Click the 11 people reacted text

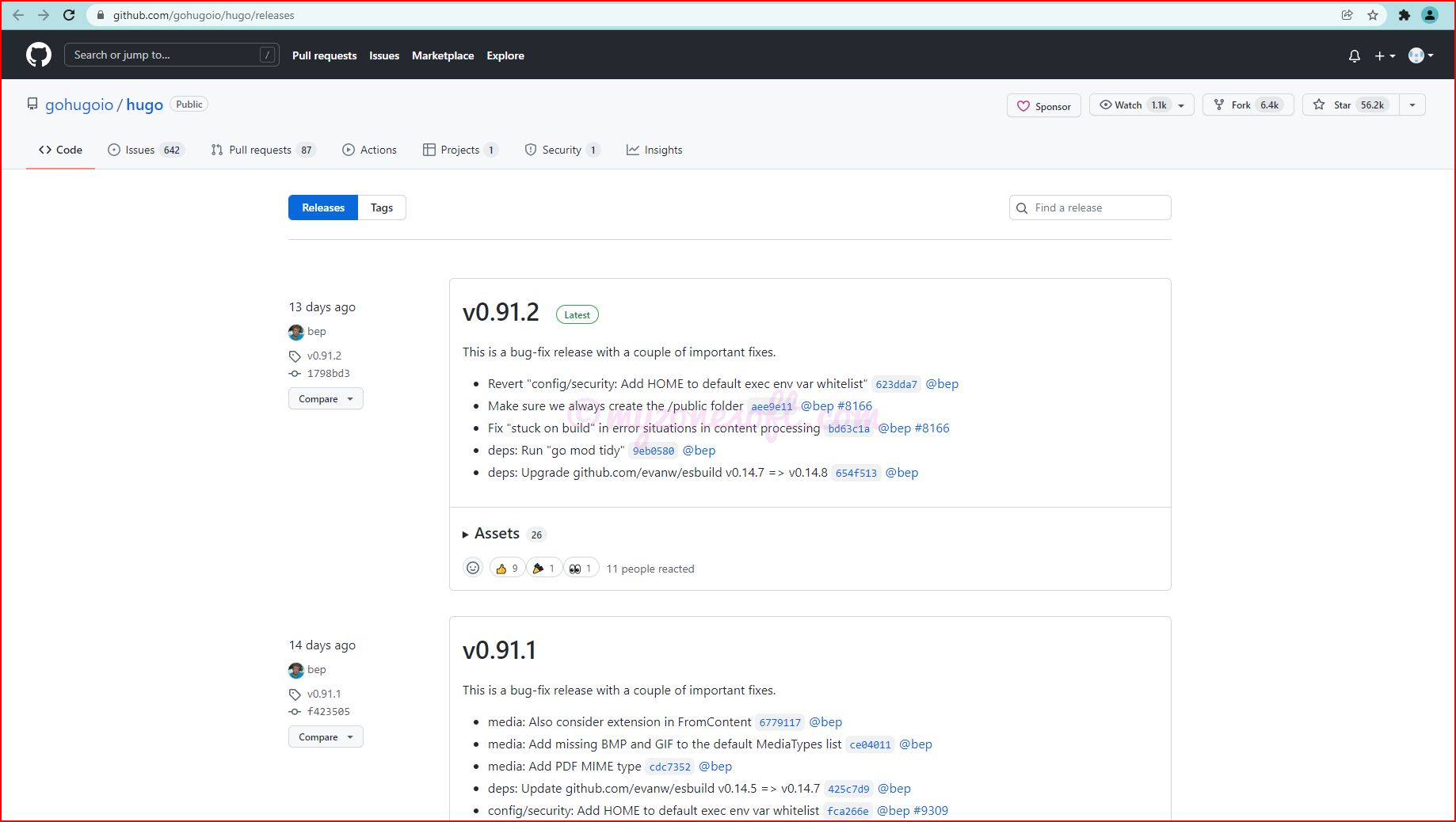pos(650,569)
